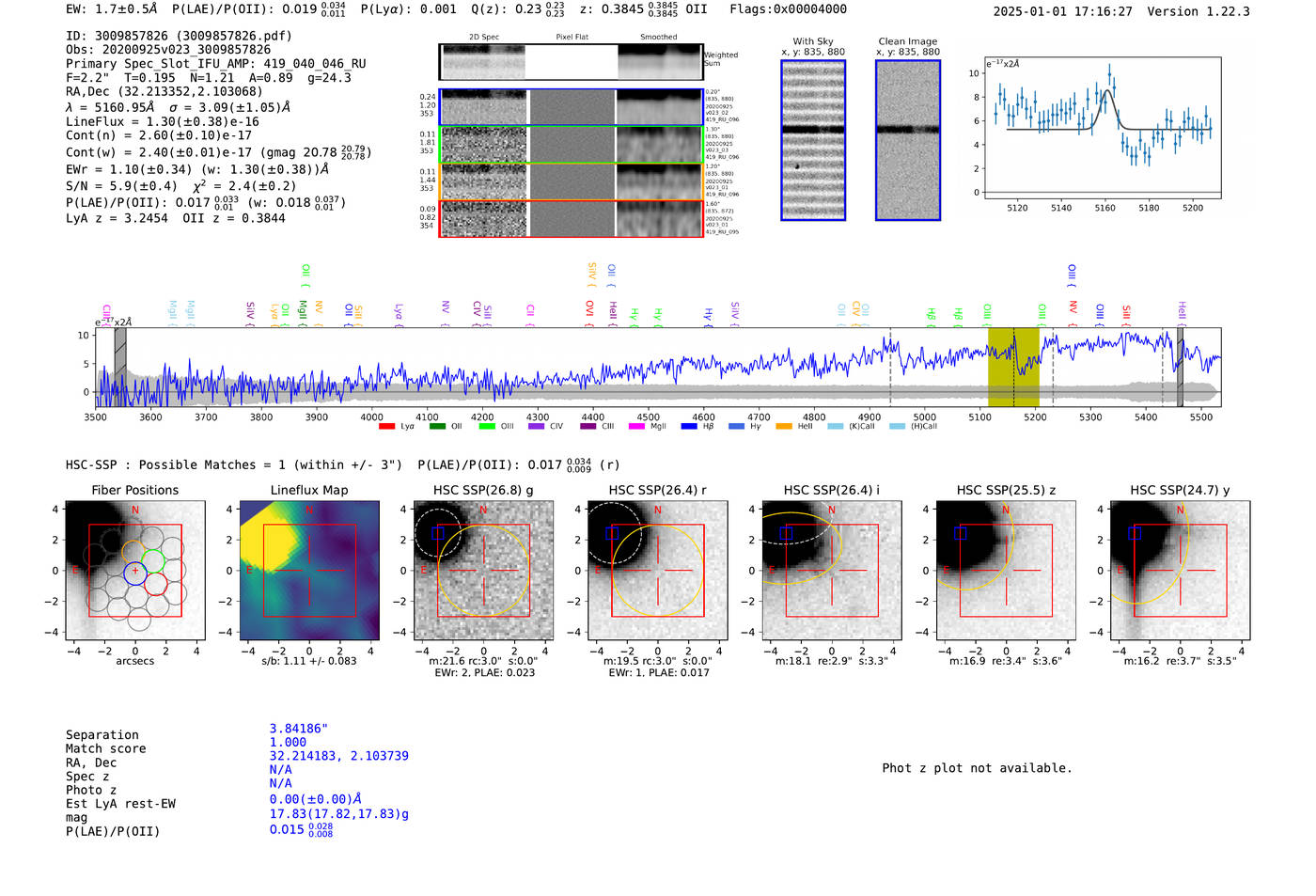Open the HSC SSP(24.7) y cutout
The image size is (1316, 896).
(1181, 570)
